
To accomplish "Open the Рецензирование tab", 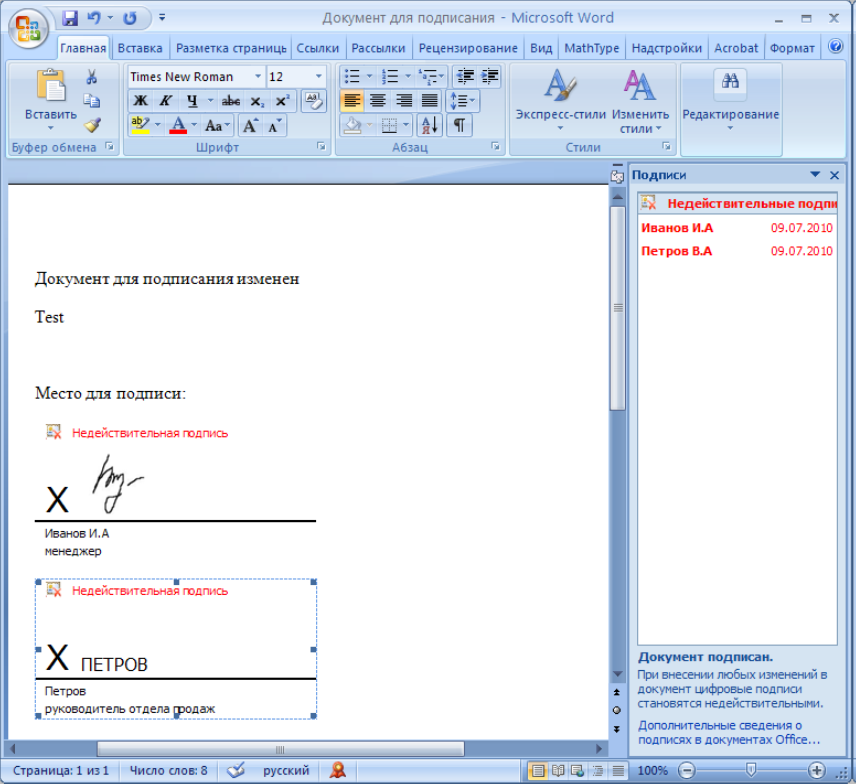I will [468, 48].
